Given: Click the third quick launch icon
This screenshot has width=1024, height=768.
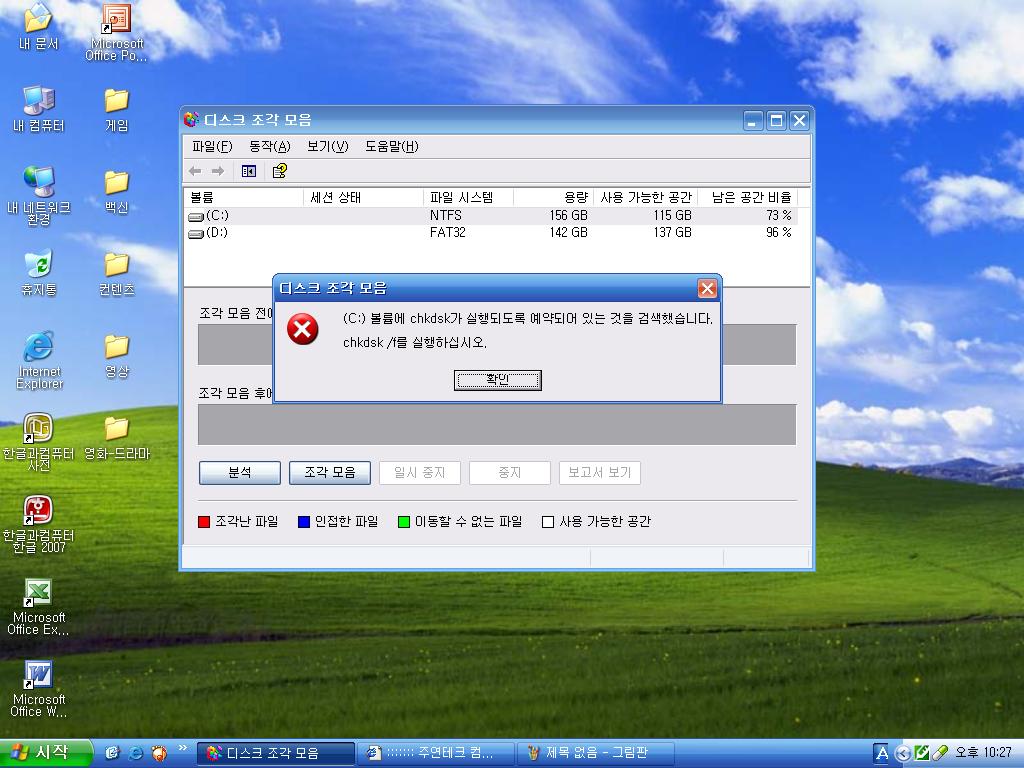Looking at the screenshot, I should click(159, 753).
